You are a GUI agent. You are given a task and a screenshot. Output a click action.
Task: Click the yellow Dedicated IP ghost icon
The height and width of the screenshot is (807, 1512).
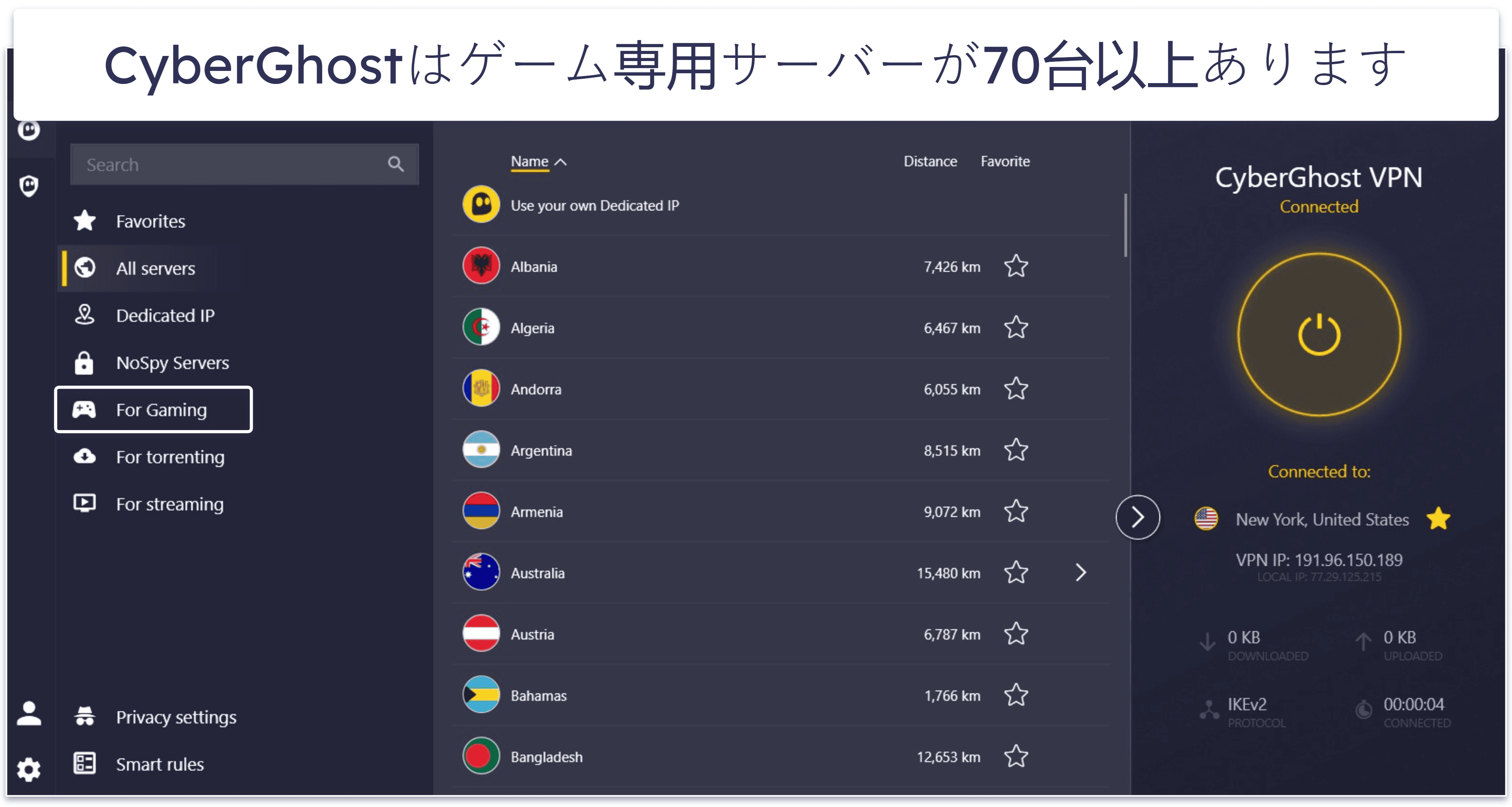[x=481, y=205]
